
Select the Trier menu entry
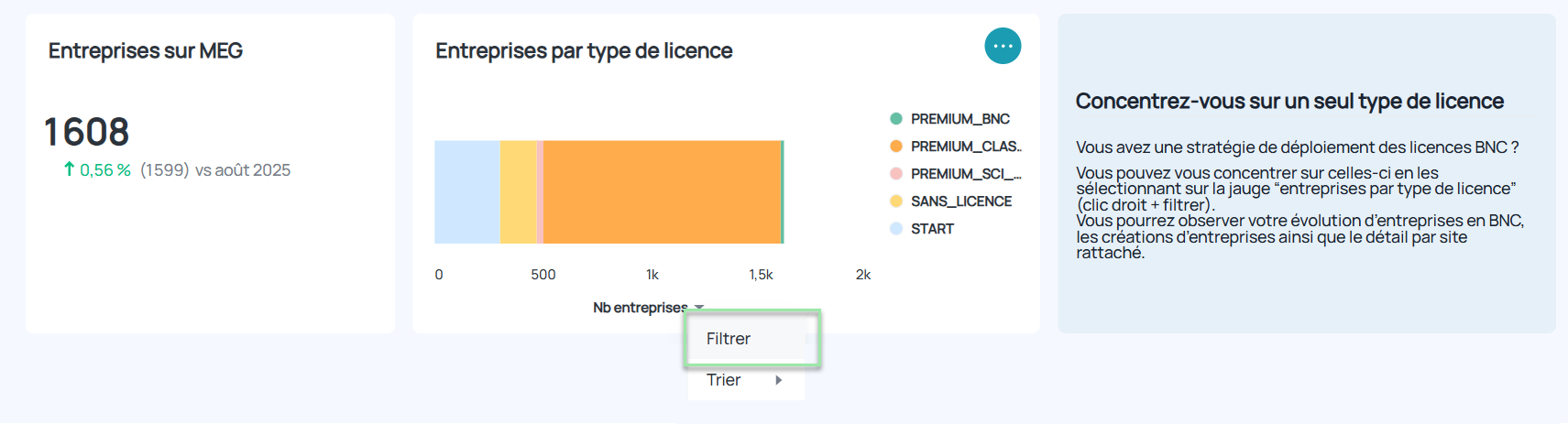click(x=724, y=380)
